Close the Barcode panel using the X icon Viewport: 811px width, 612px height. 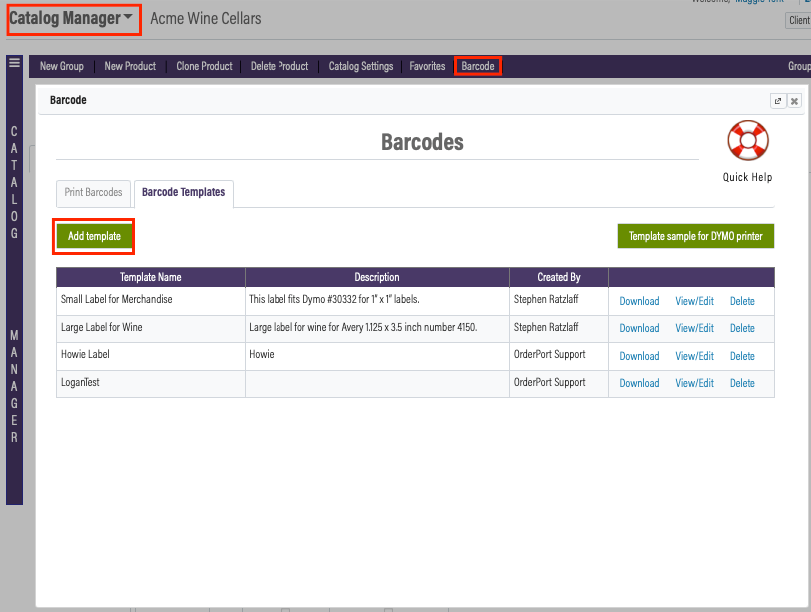(x=794, y=101)
